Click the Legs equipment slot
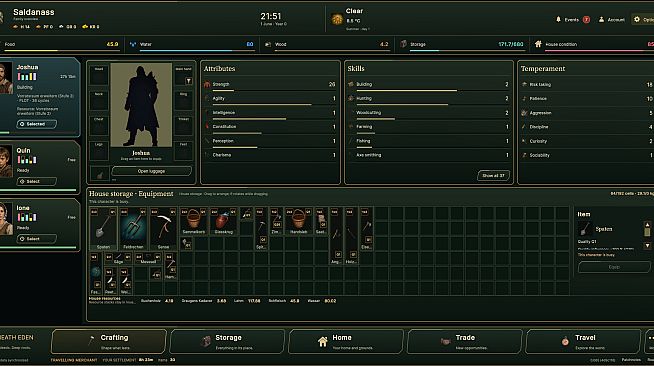The image size is (654, 366). pos(99,150)
